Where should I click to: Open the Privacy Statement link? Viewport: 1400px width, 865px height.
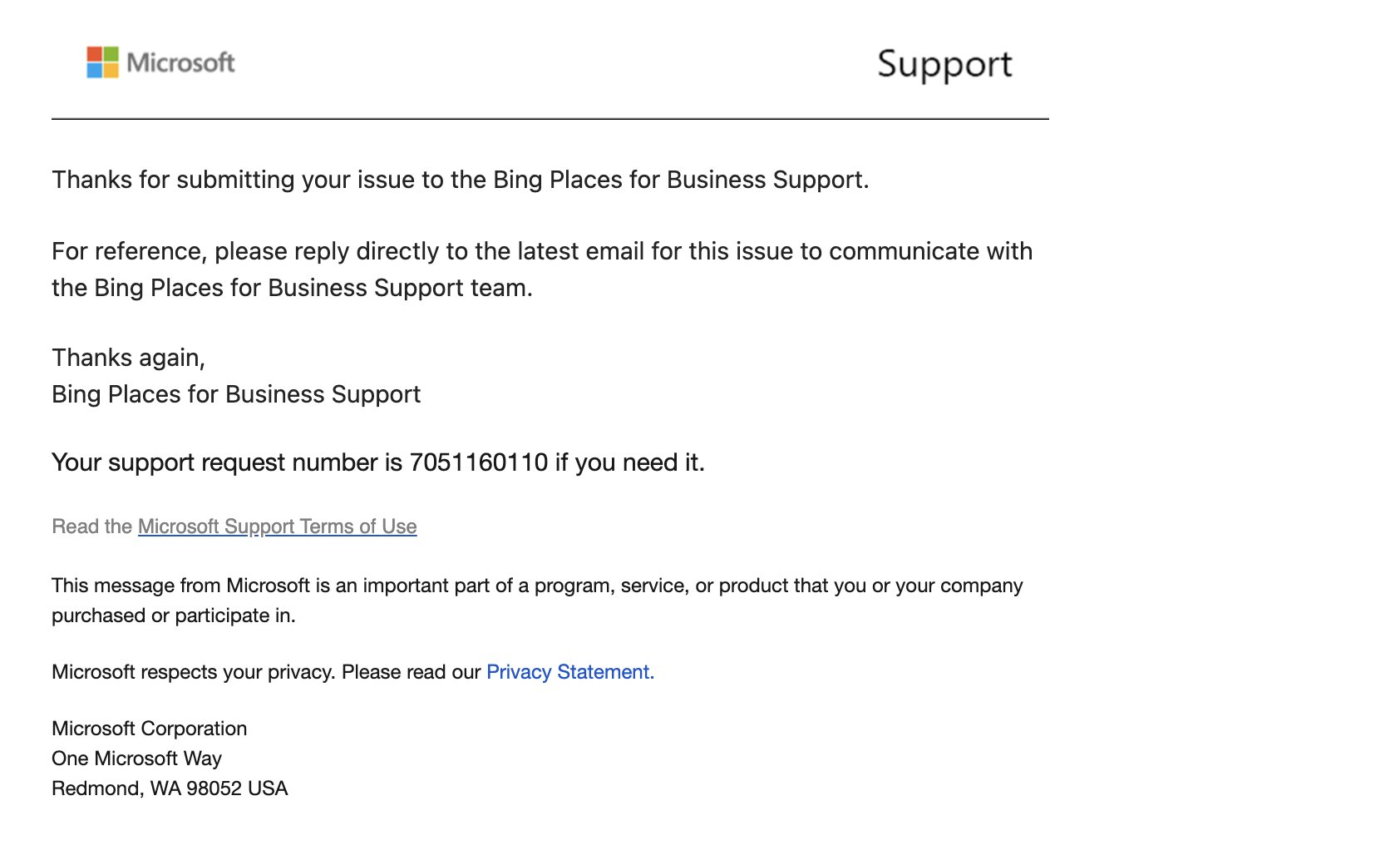570,672
